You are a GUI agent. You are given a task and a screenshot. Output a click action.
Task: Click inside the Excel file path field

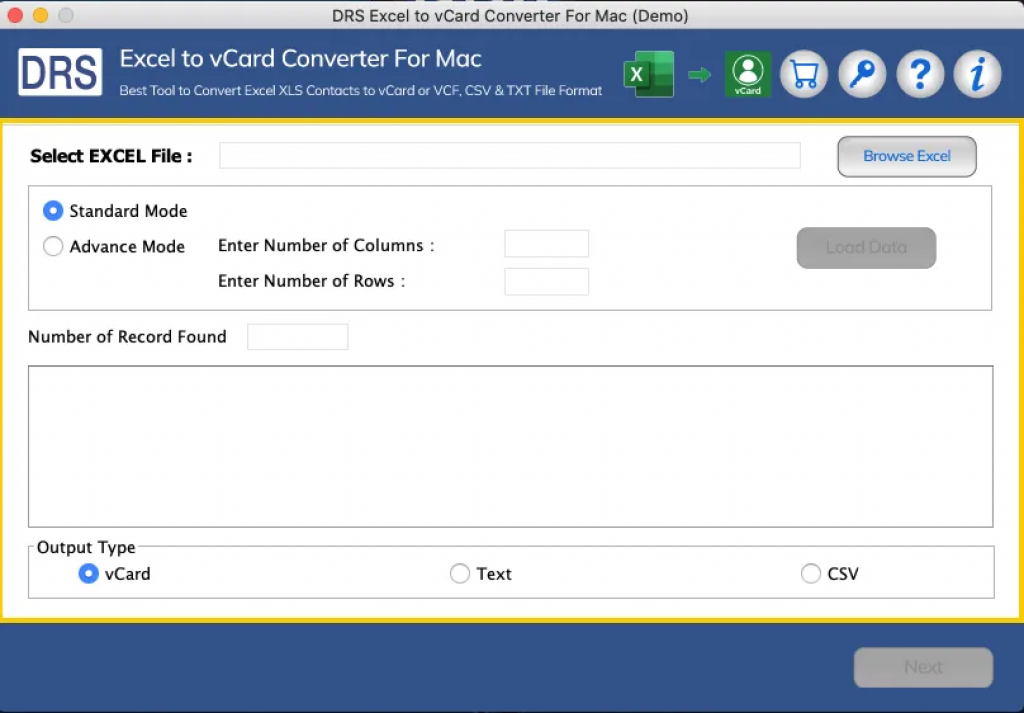(510, 156)
